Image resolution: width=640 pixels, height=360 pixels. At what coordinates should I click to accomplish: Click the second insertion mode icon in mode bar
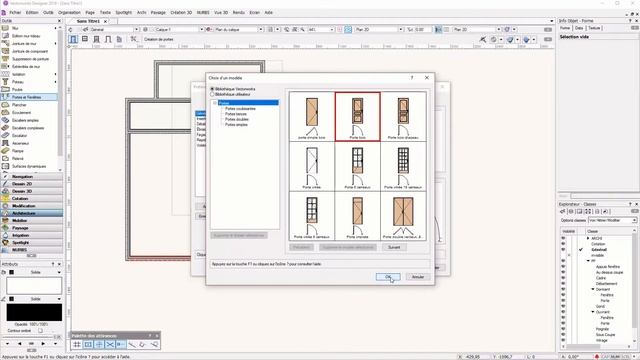[x=85, y=39]
